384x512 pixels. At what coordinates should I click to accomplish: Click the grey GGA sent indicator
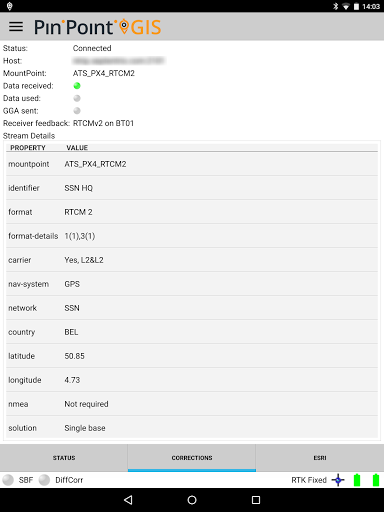77,111
